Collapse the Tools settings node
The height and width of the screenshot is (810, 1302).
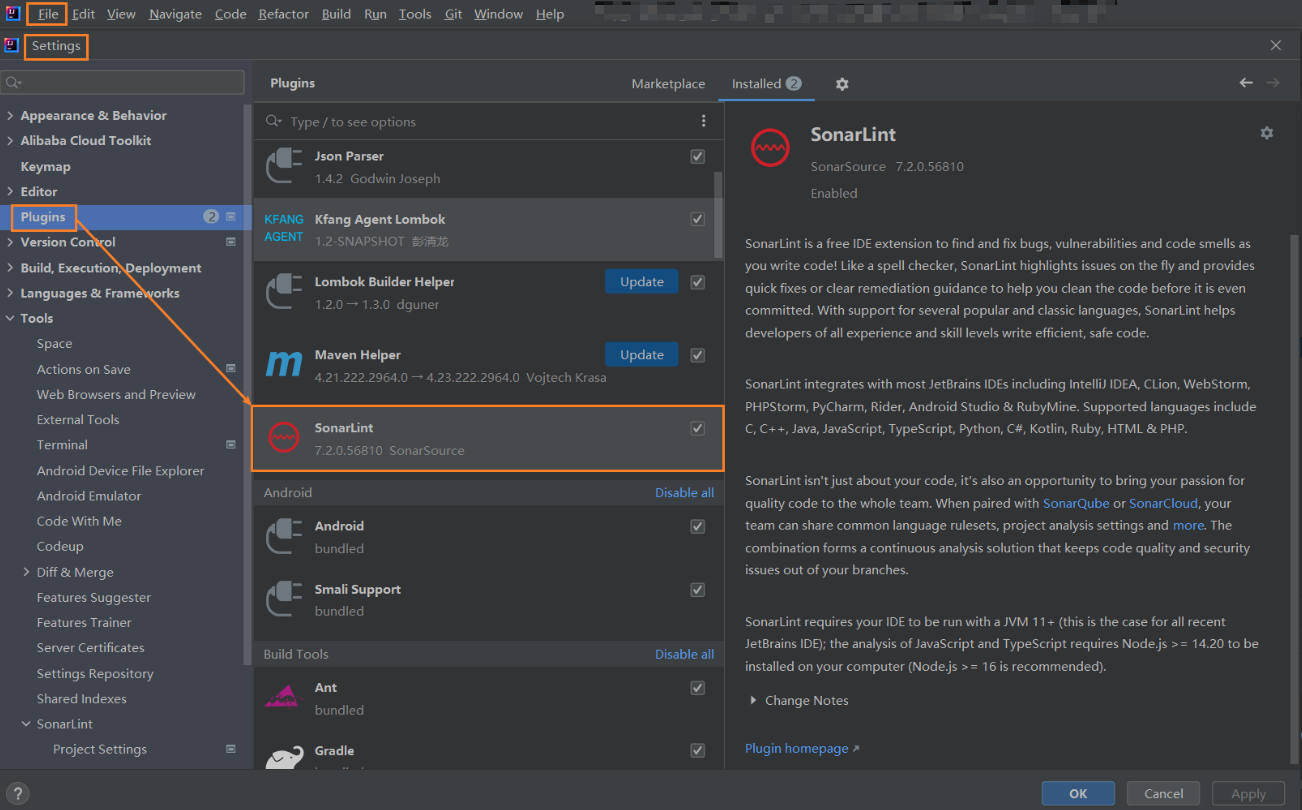tap(10, 318)
